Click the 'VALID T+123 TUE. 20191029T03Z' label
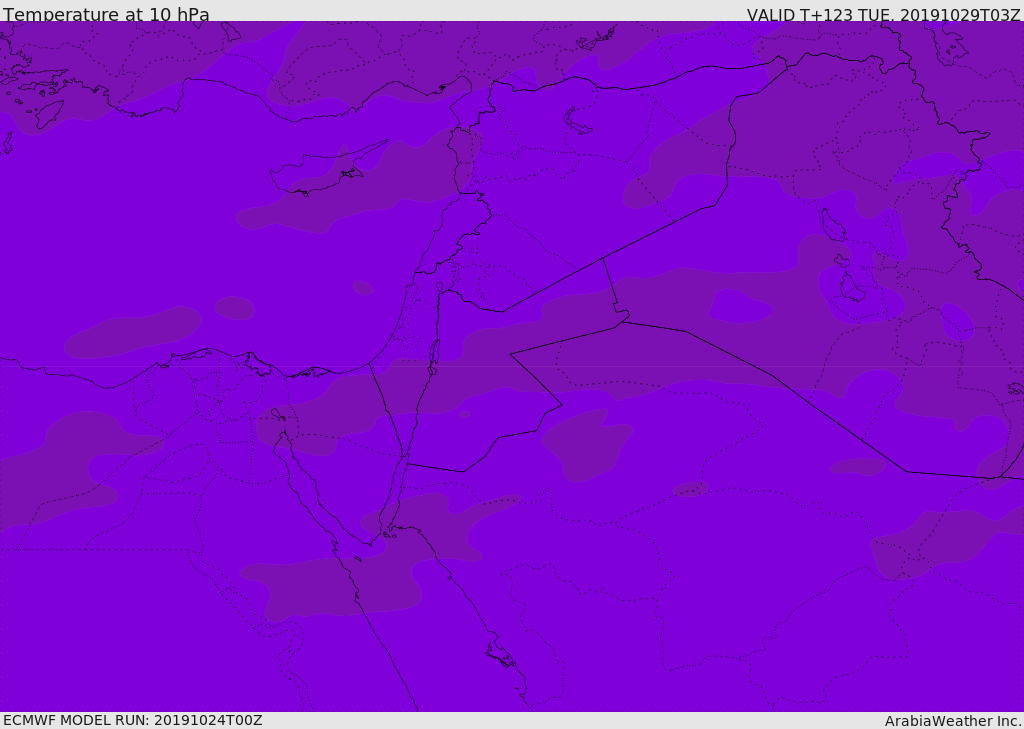Image resolution: width=1024 pixels, height=729 pixels. (x=884, y=15)
